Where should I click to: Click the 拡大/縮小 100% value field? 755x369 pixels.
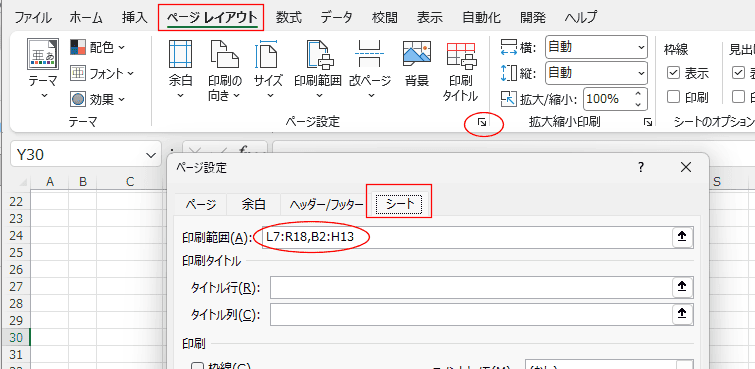pyautogui.click(x=609, y=99)
